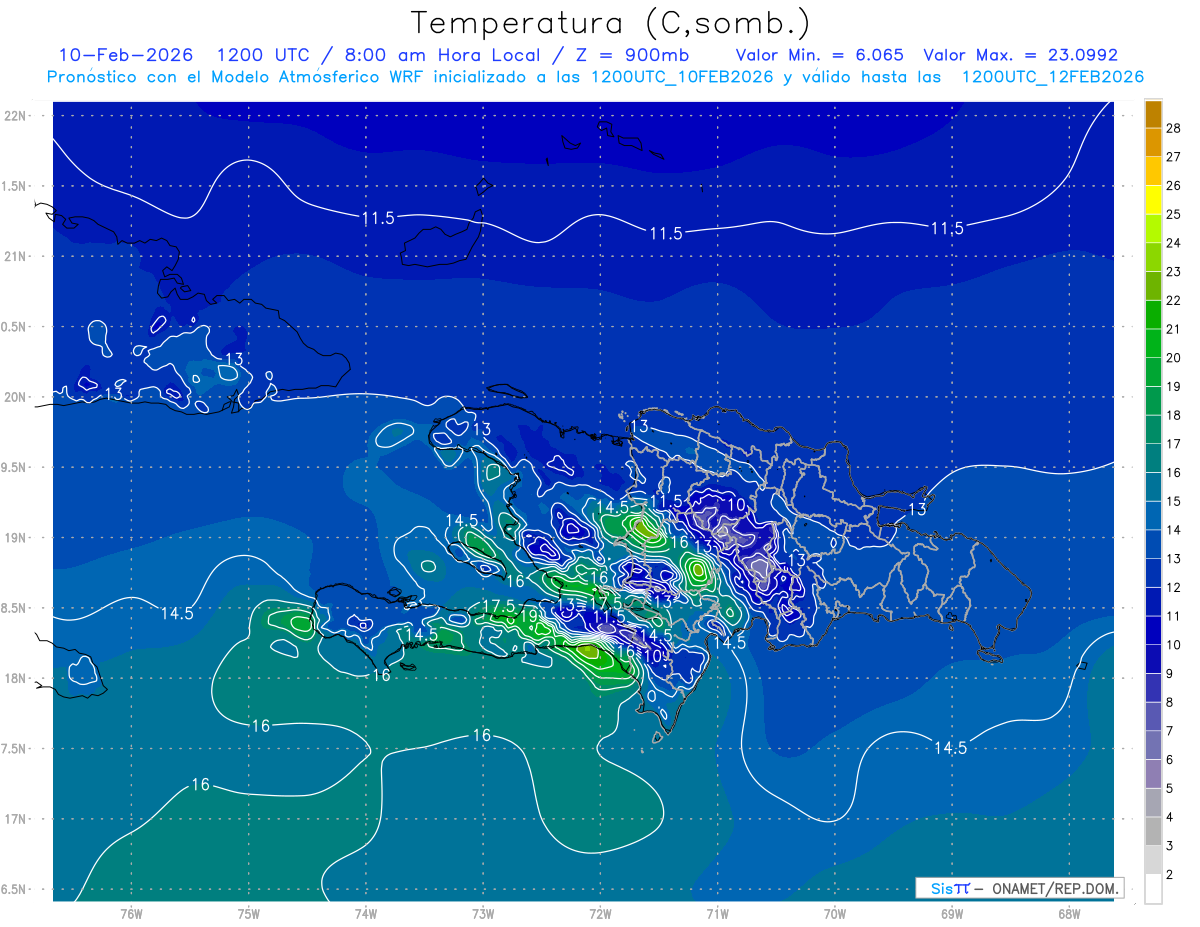Click the "17N" latitude axis label

17,819
